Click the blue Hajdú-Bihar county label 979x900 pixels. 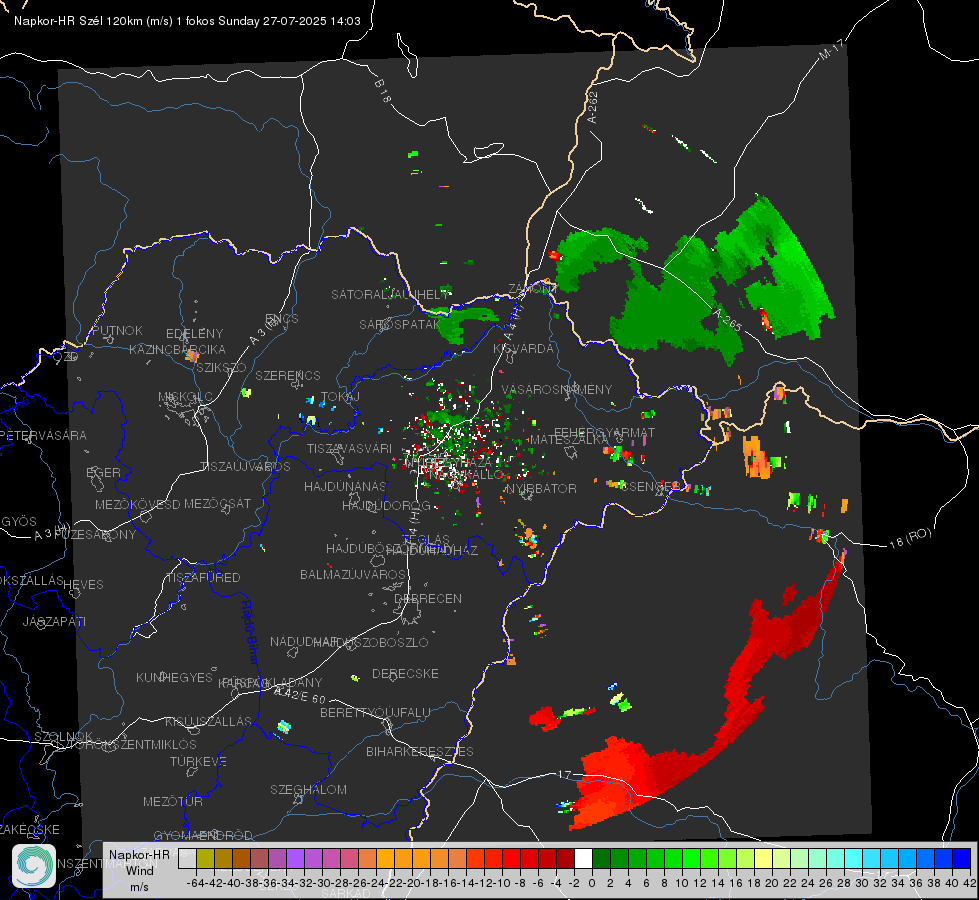(x=250, y=632)
